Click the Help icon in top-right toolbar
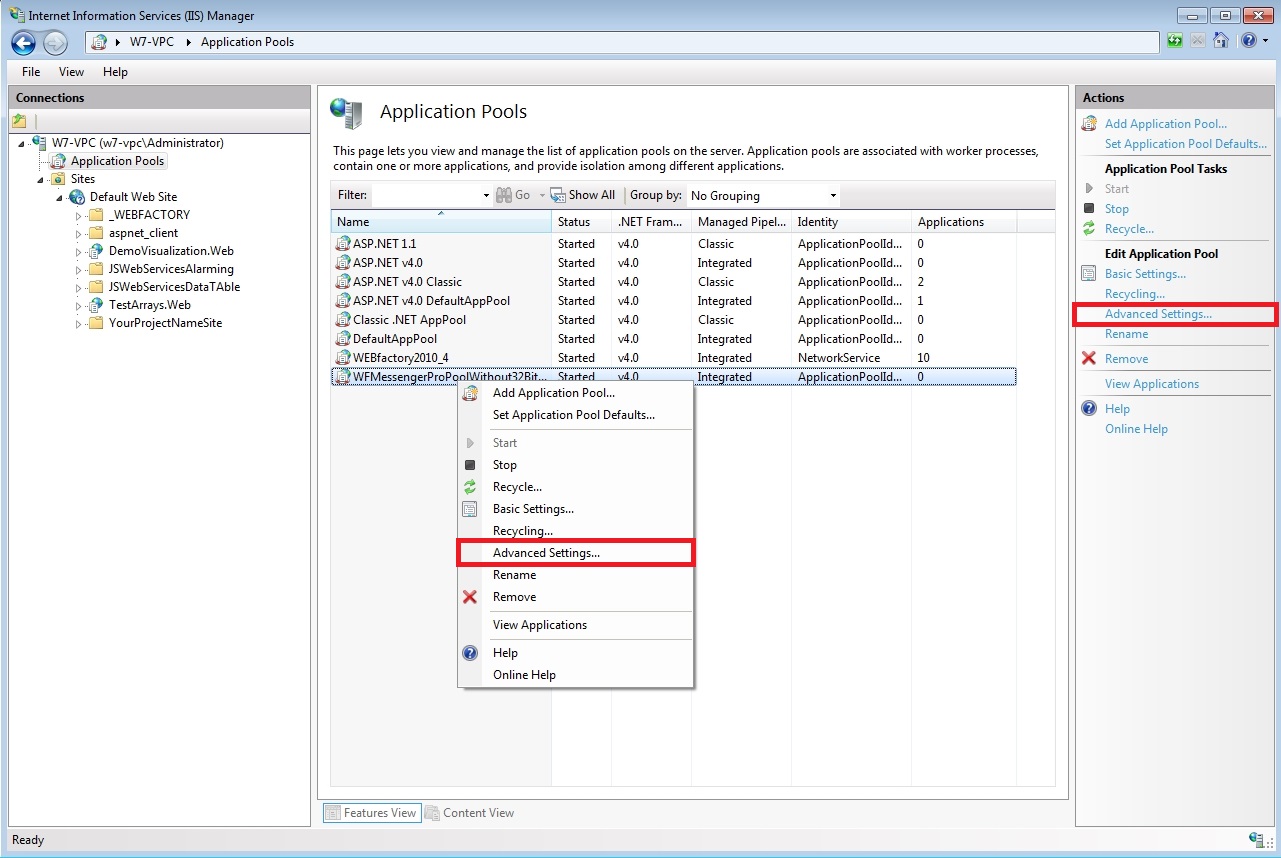 pyautogui.click(x=1247, y=41)
